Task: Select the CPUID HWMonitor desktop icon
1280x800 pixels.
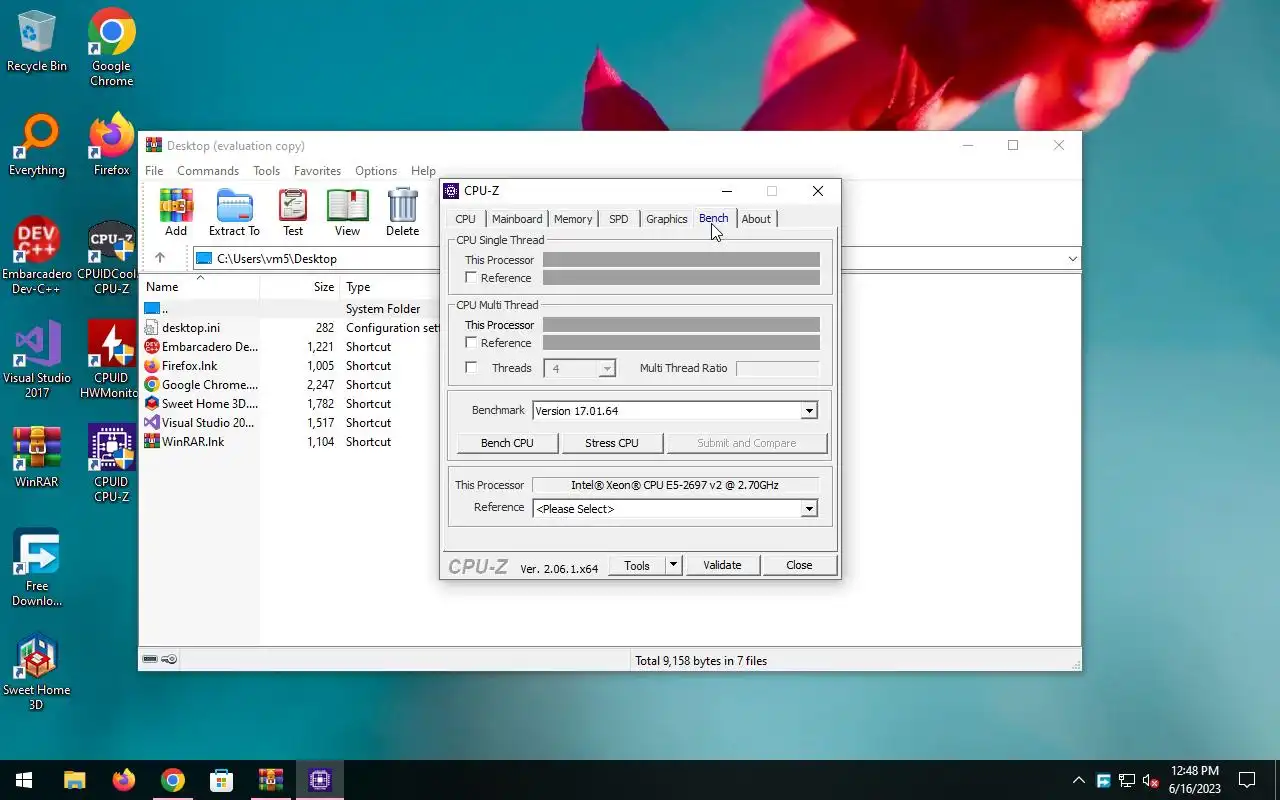Action: [x=111, y=360]
